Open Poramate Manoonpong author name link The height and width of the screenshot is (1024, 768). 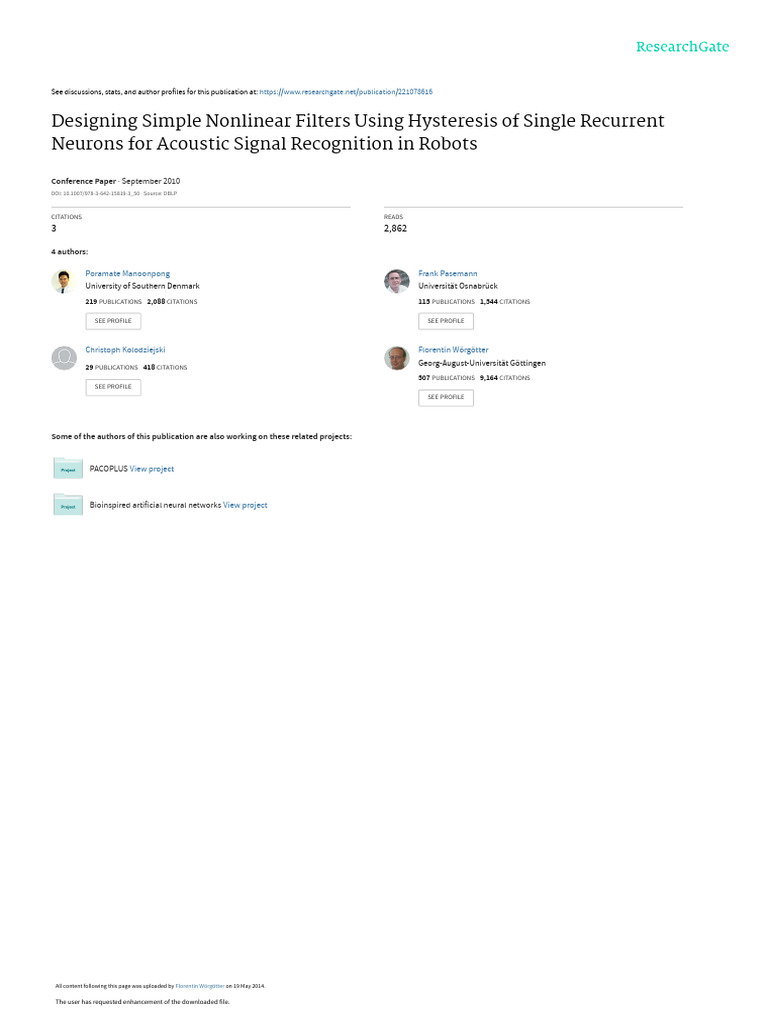coord(127,273)
